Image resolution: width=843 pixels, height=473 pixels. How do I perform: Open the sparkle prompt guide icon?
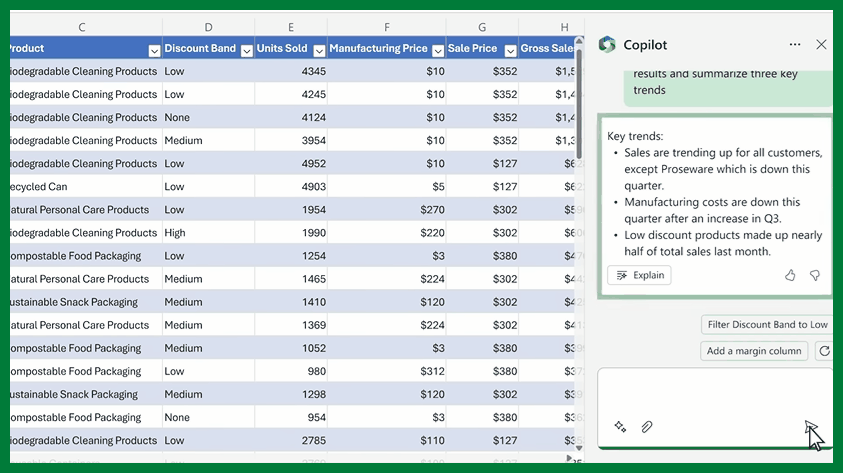[x=620, y=427]
